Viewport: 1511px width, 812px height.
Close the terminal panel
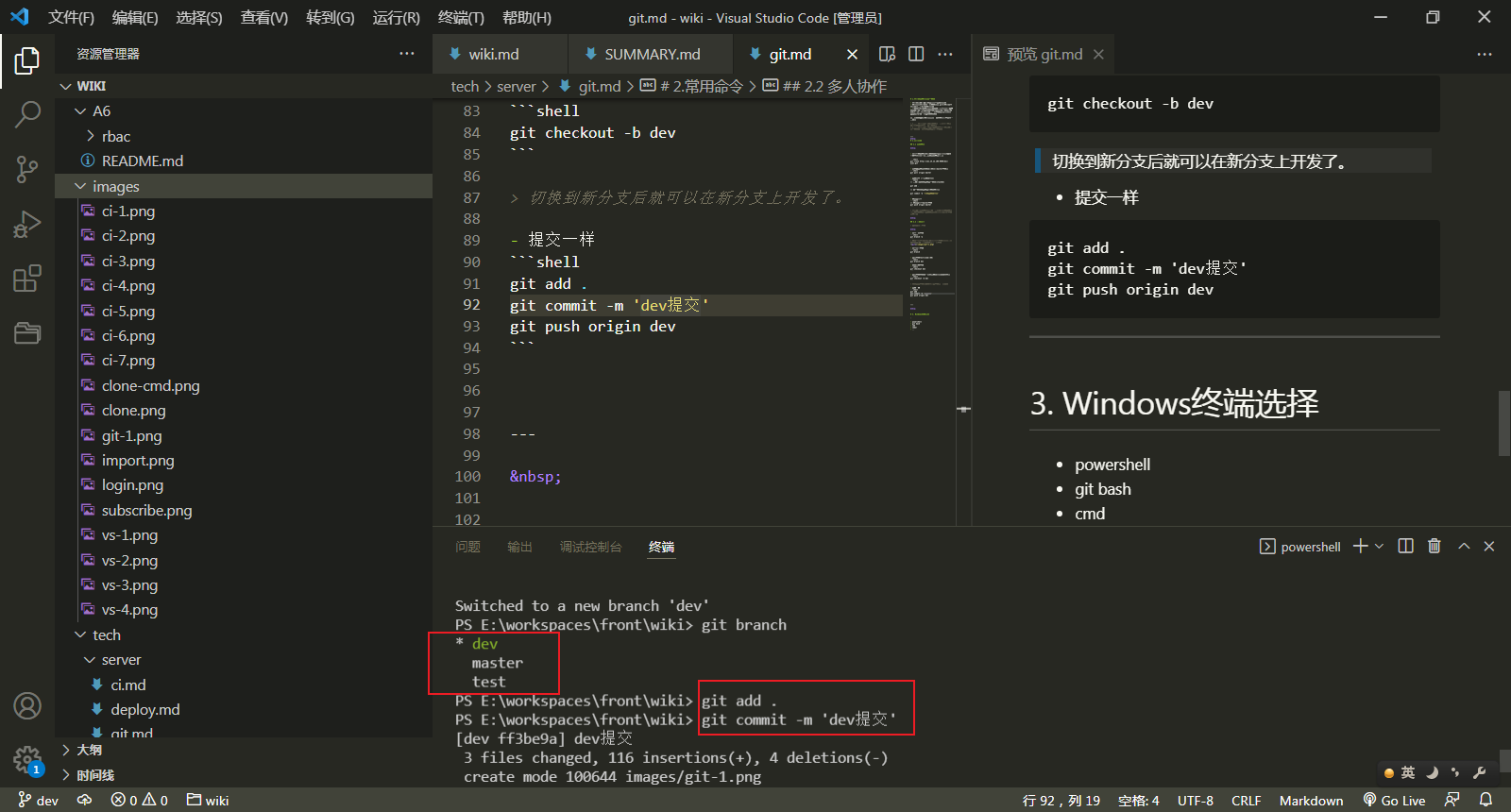[1489, 546]
